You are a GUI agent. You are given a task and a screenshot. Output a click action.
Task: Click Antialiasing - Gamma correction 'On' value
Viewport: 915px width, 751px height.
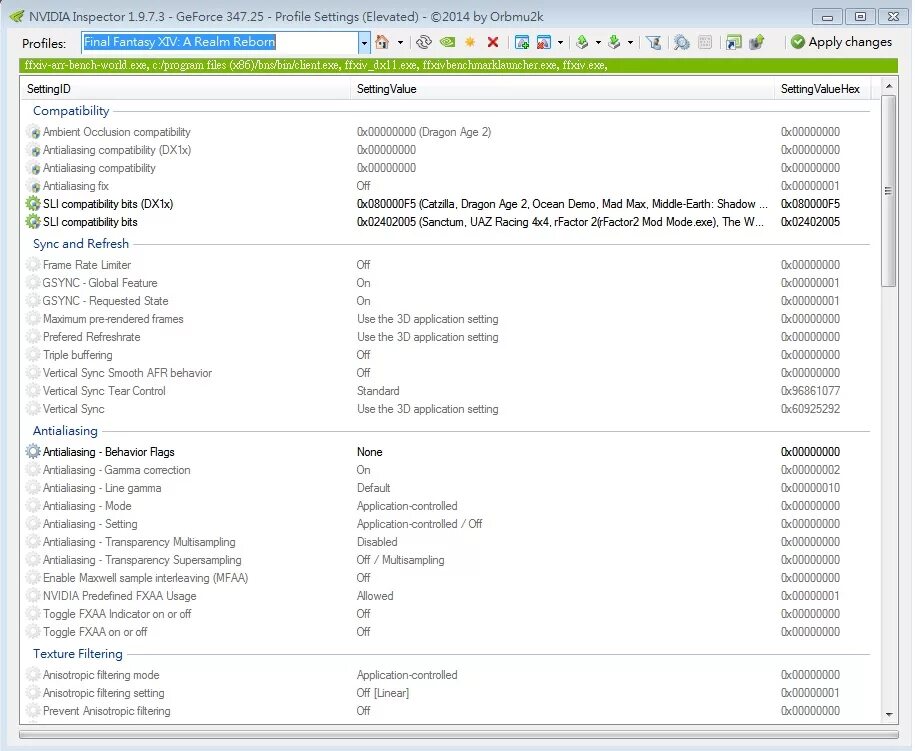364,470
